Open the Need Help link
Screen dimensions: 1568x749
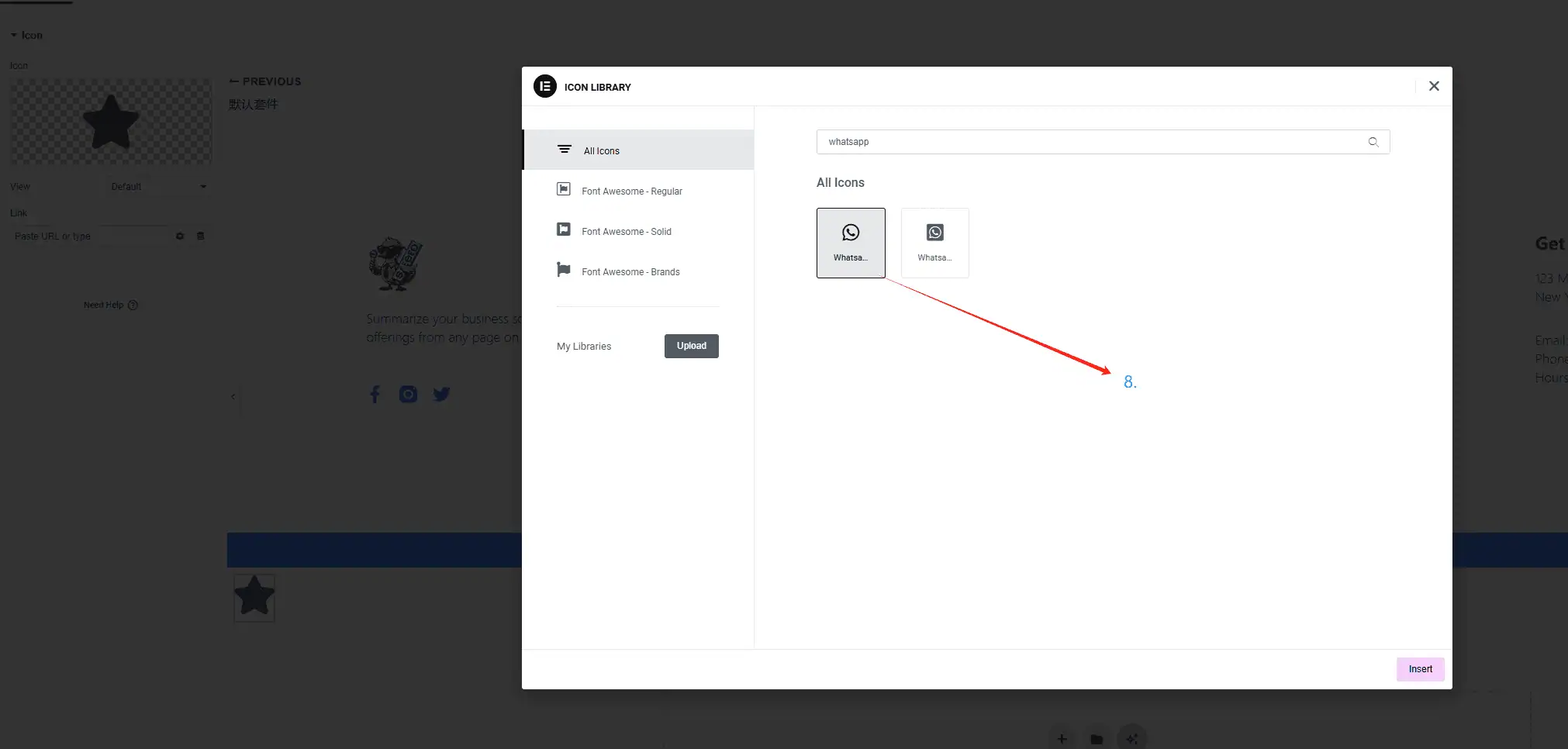click(x=111, y=305)
